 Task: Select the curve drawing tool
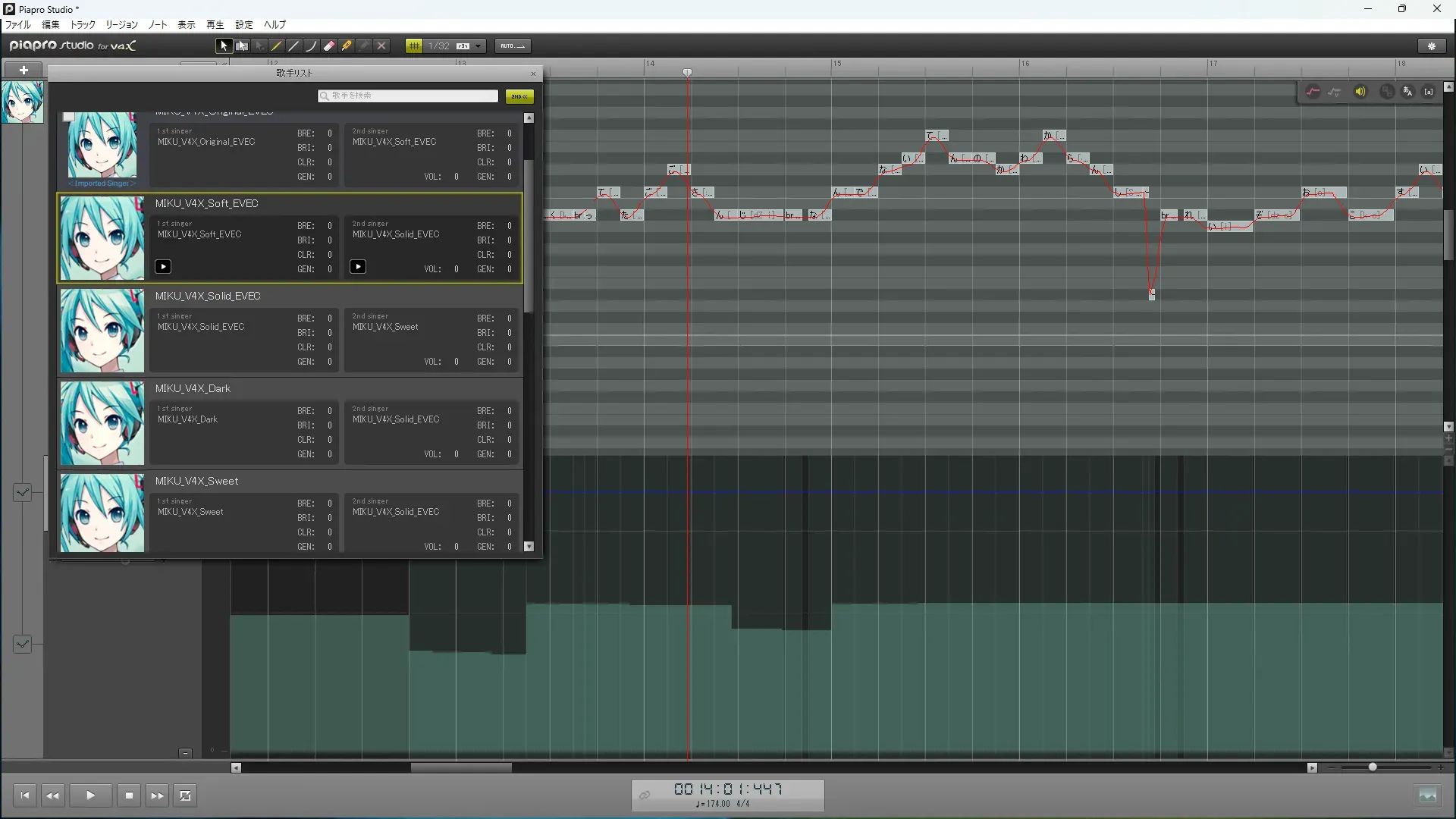(x=312, y=46)
